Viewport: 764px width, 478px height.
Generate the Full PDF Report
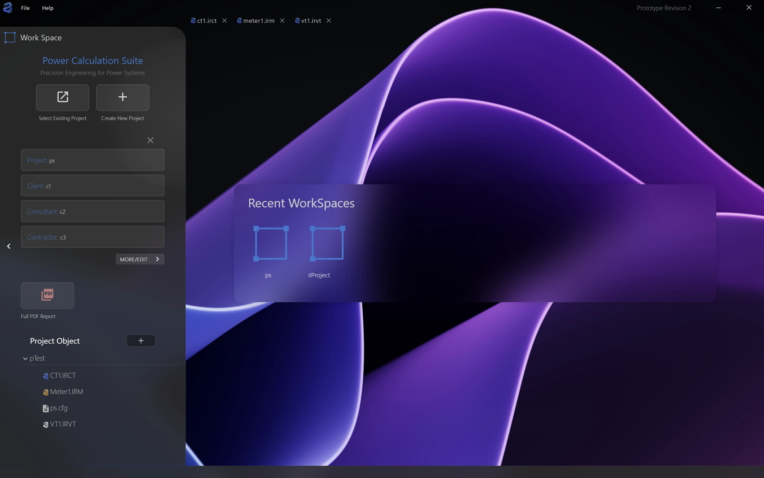[x=47, y=295]
